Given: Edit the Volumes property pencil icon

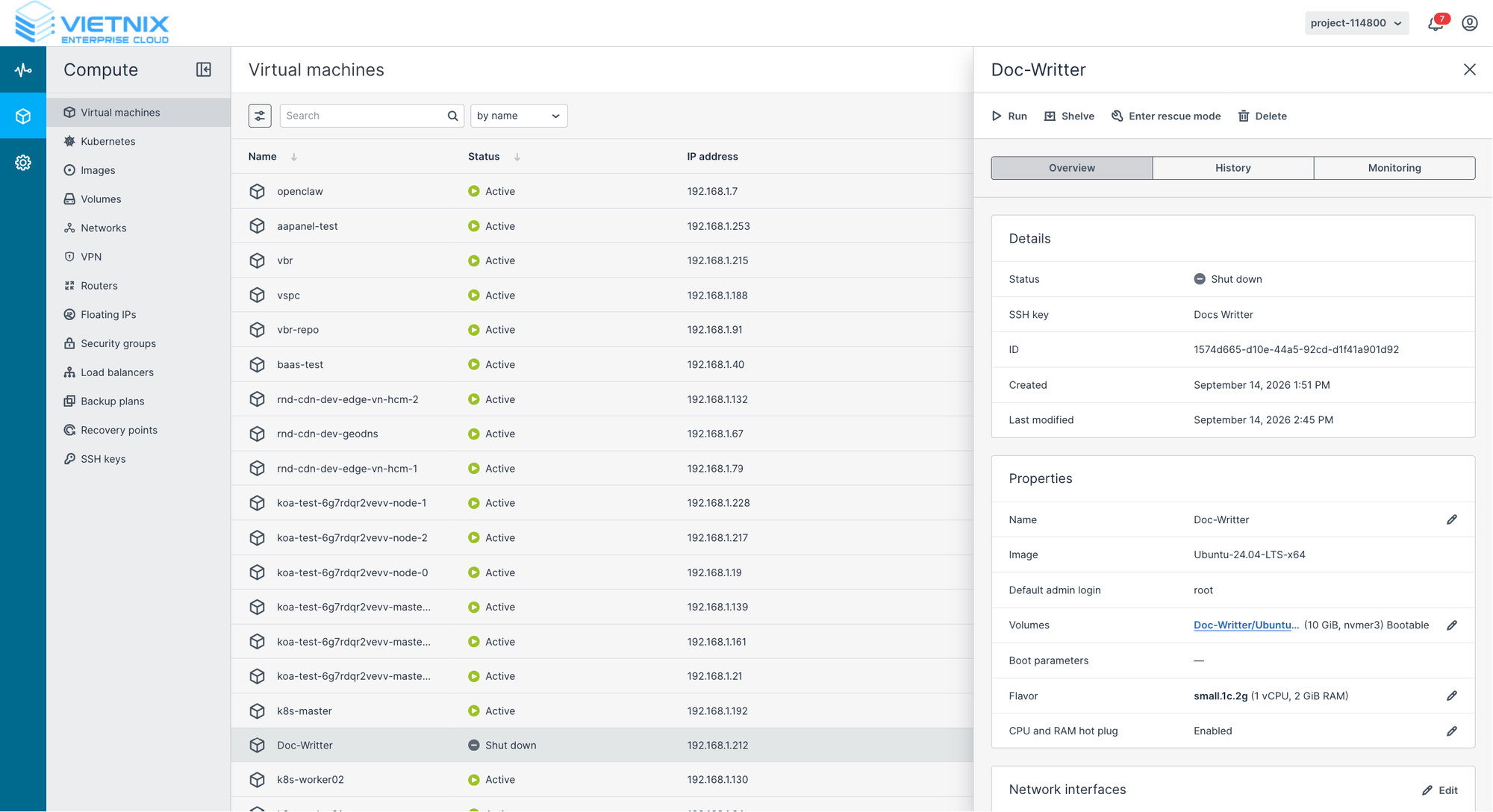Looking at the screenshot, I should (1452, 625).
